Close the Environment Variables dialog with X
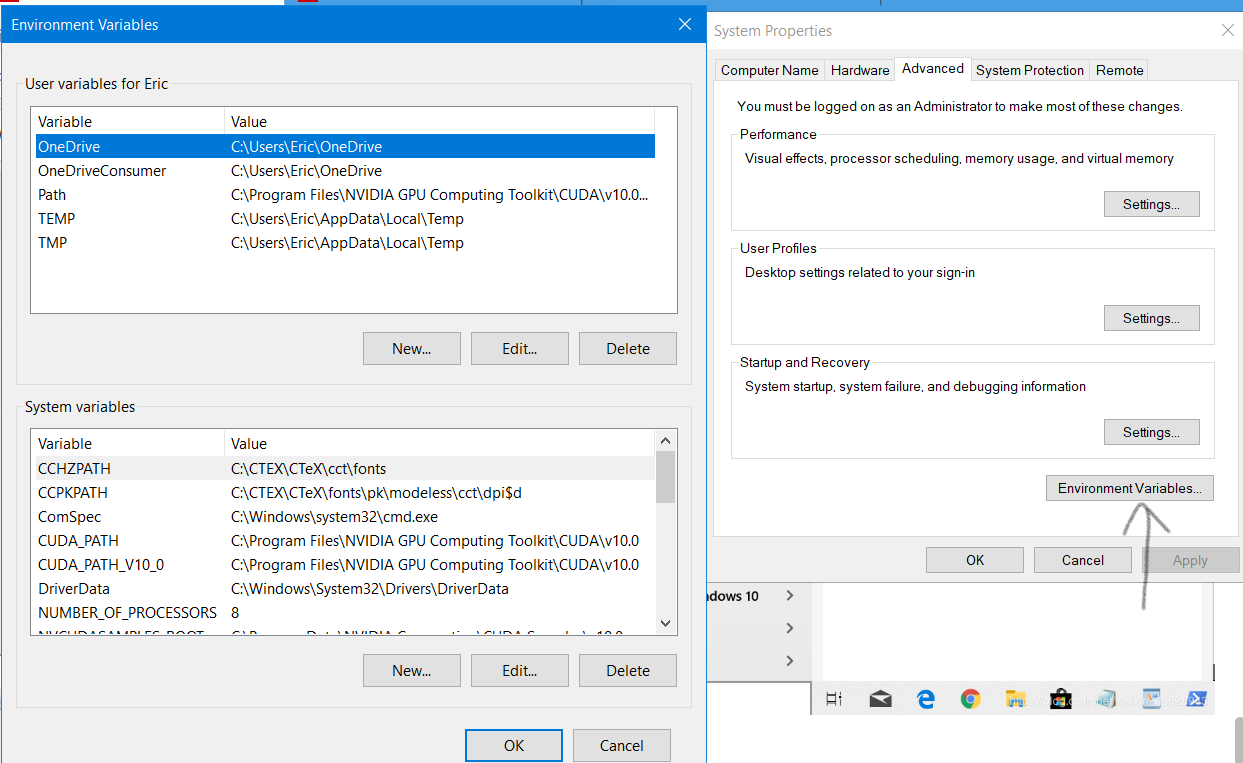The height and width of the screenshot is (763, 1243). [x=685, y=24]
